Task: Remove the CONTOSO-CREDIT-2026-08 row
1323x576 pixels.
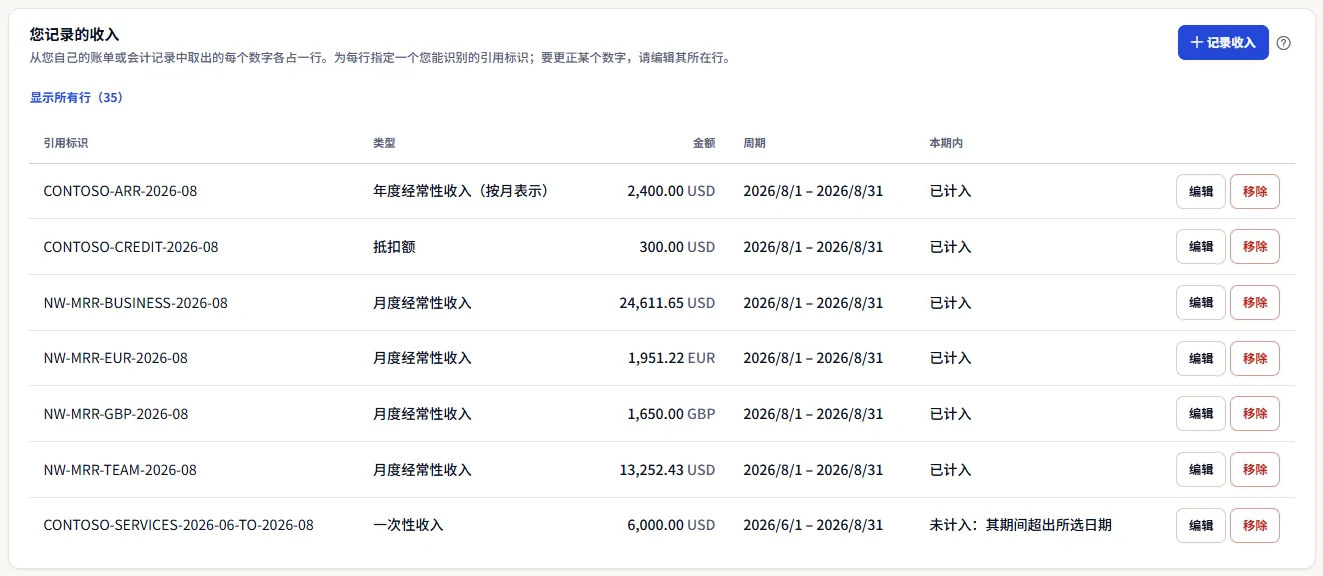Action: coord(1255,247)
